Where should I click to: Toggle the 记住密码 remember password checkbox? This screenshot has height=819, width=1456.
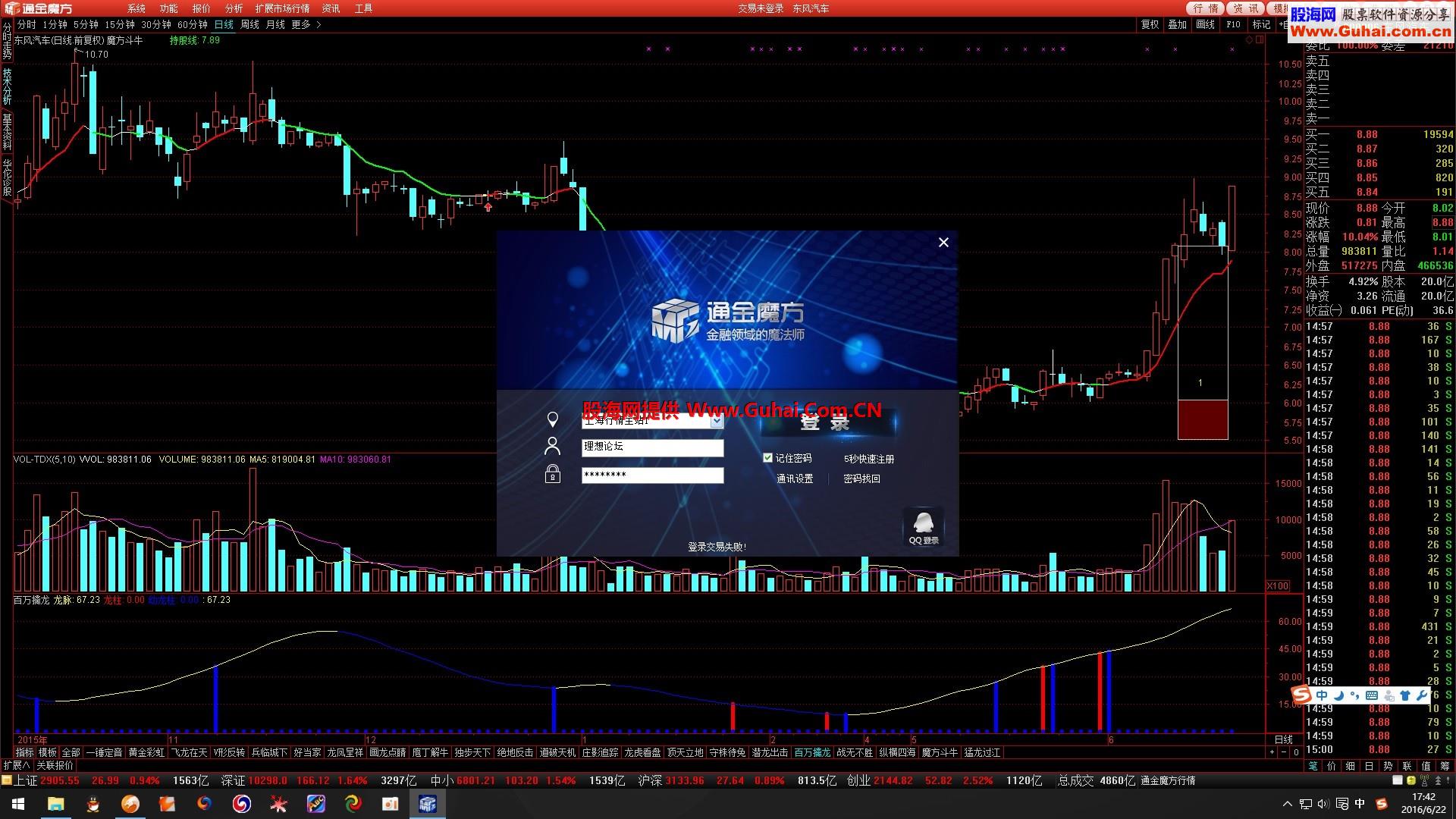tap(767, 458)
